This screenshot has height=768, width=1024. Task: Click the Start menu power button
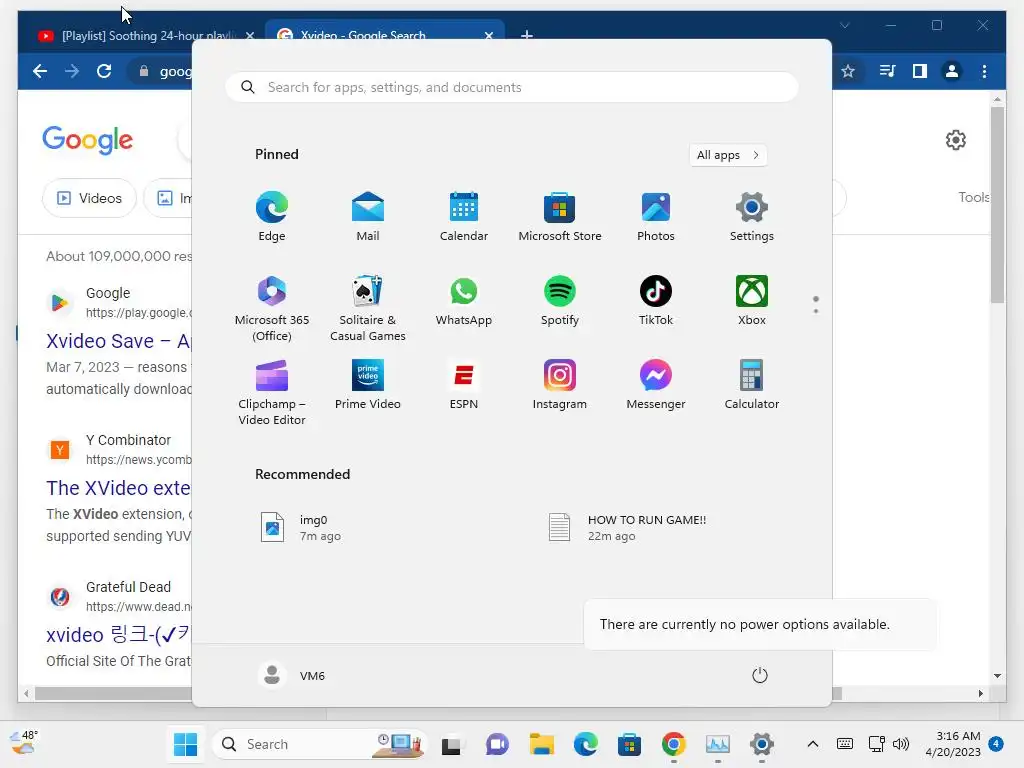pyautogui.click(x=760, y=675)
